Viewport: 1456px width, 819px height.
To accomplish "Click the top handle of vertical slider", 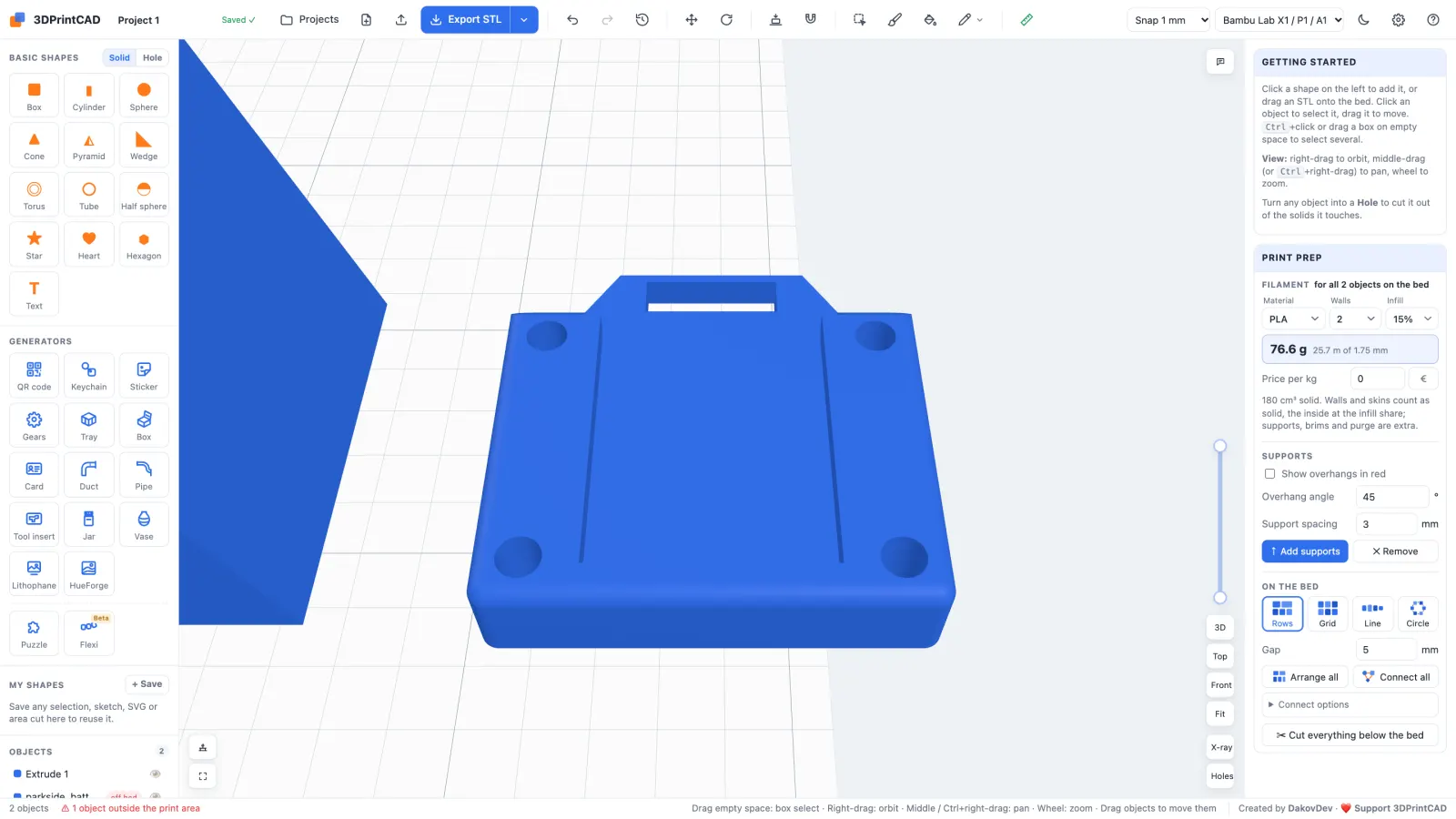I will (x=1220, y=446).
